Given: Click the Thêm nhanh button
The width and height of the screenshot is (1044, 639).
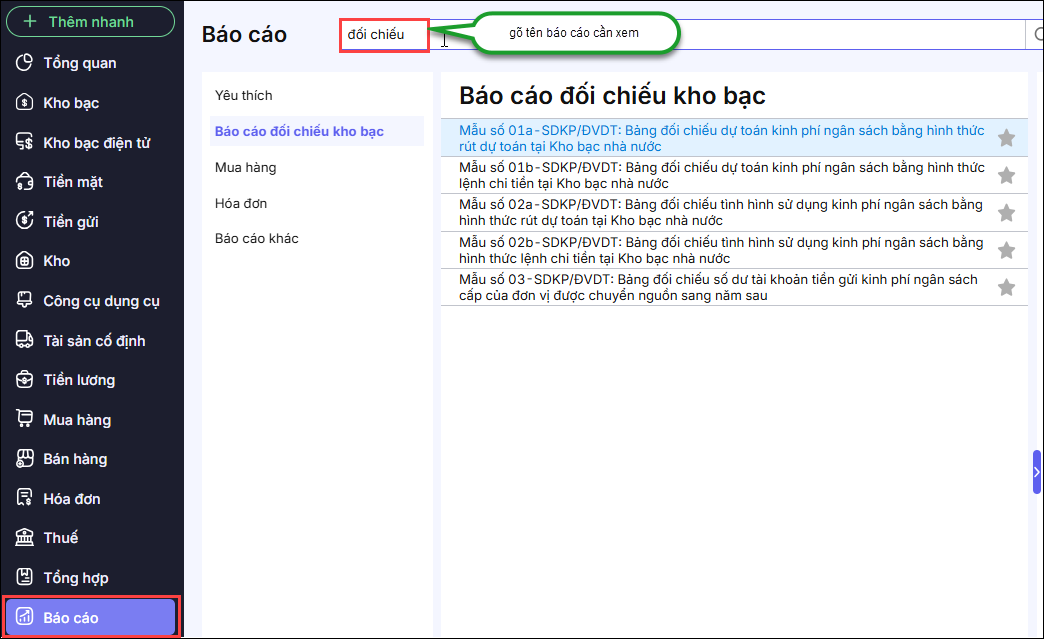Looking at the screenshot, I should pos(91,21).
